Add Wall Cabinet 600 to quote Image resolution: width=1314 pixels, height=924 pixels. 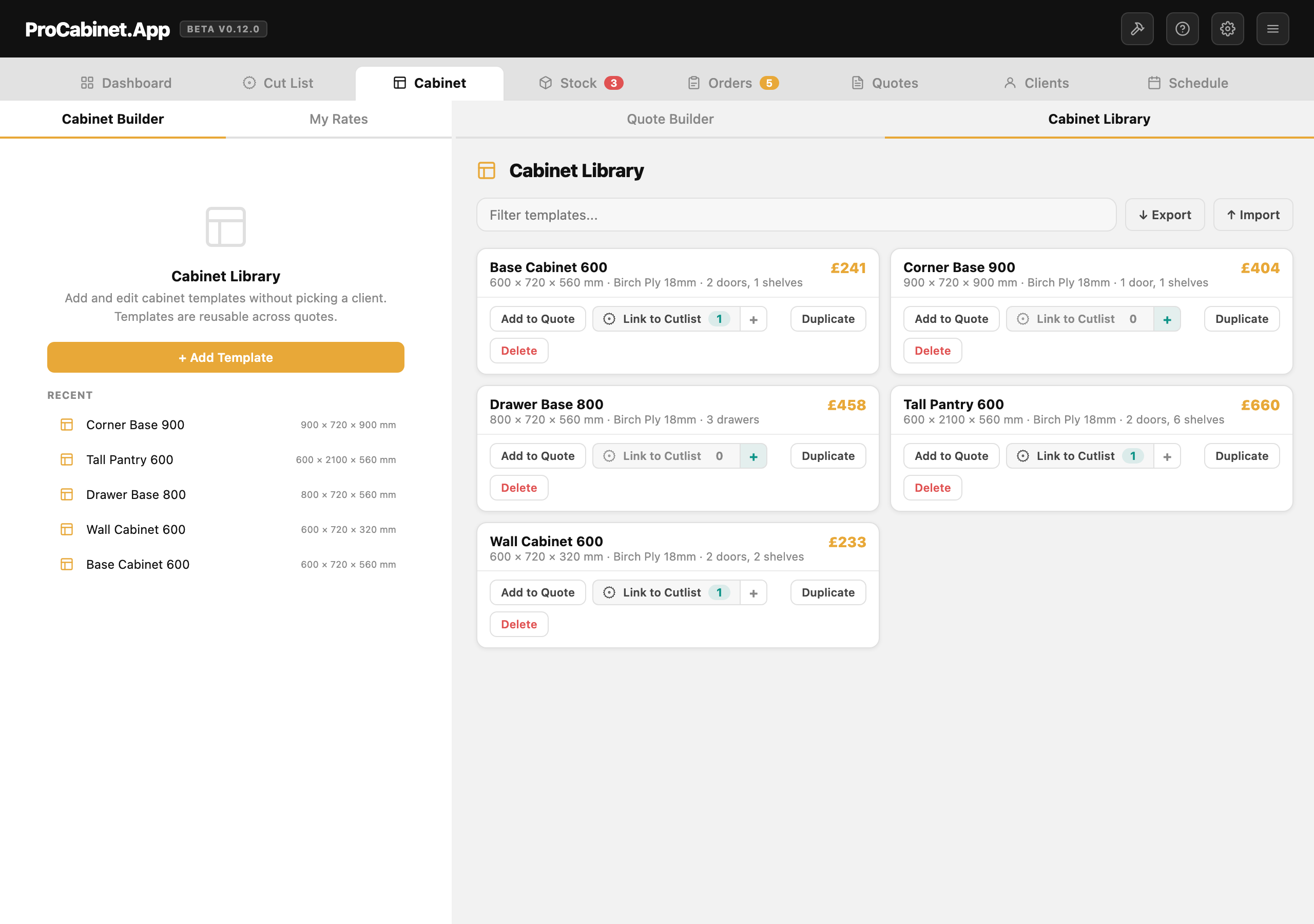coord(537,592)
